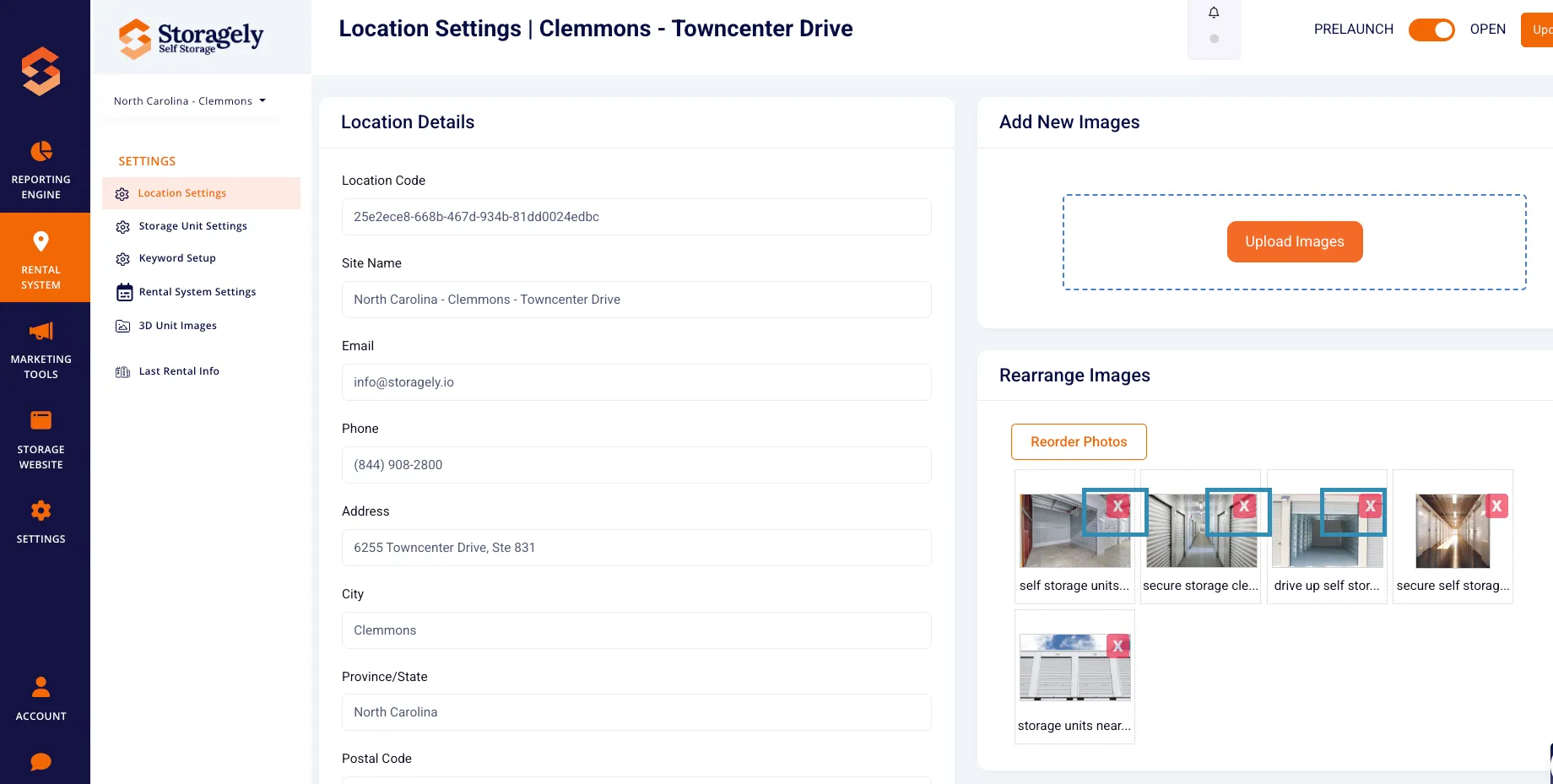
Task: Expand the North Carolina - Clemmons location dropdown
Action: coord(190,100)
